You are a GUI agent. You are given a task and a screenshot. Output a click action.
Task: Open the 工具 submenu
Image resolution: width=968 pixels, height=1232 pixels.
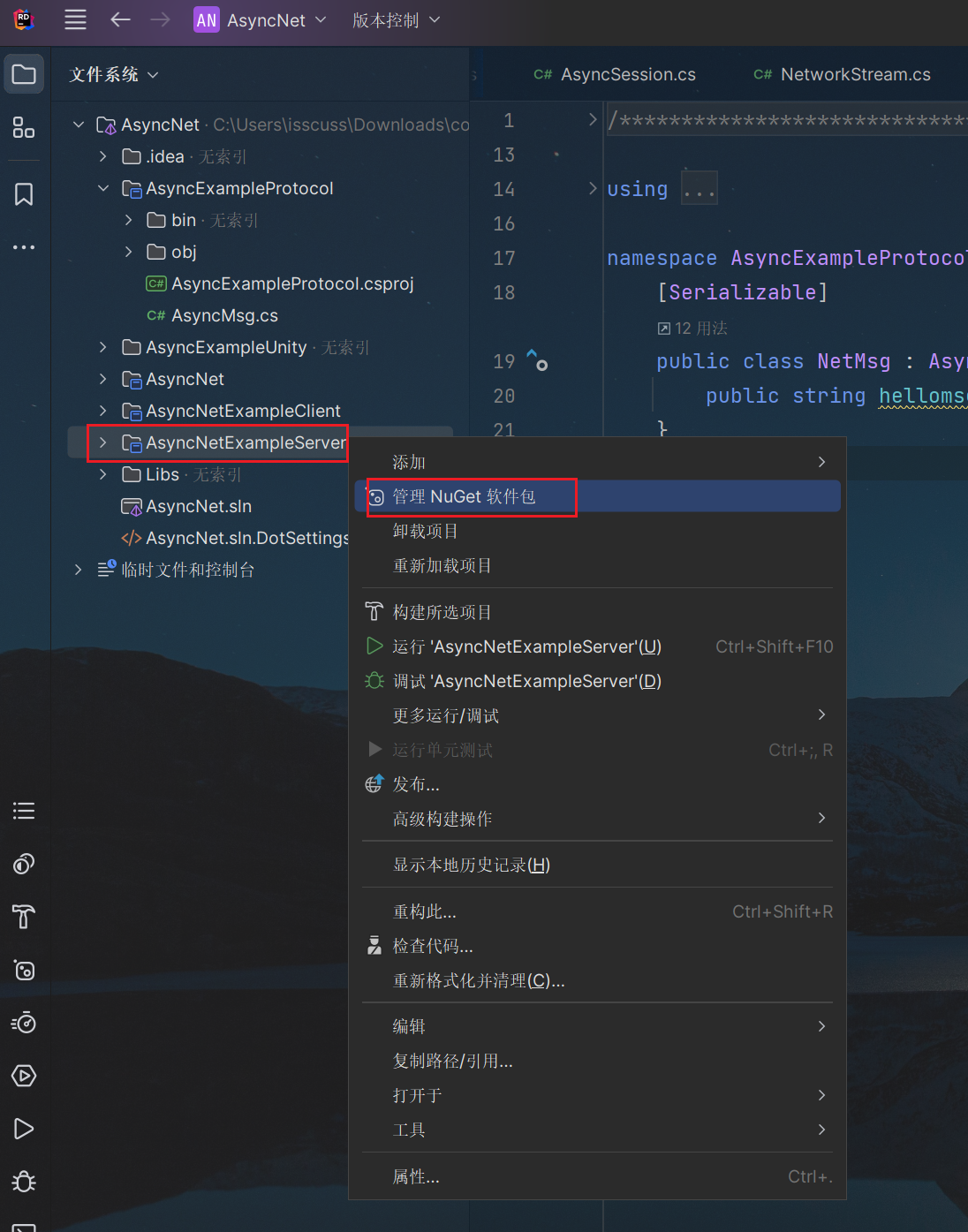click(x=598, y=1130)
